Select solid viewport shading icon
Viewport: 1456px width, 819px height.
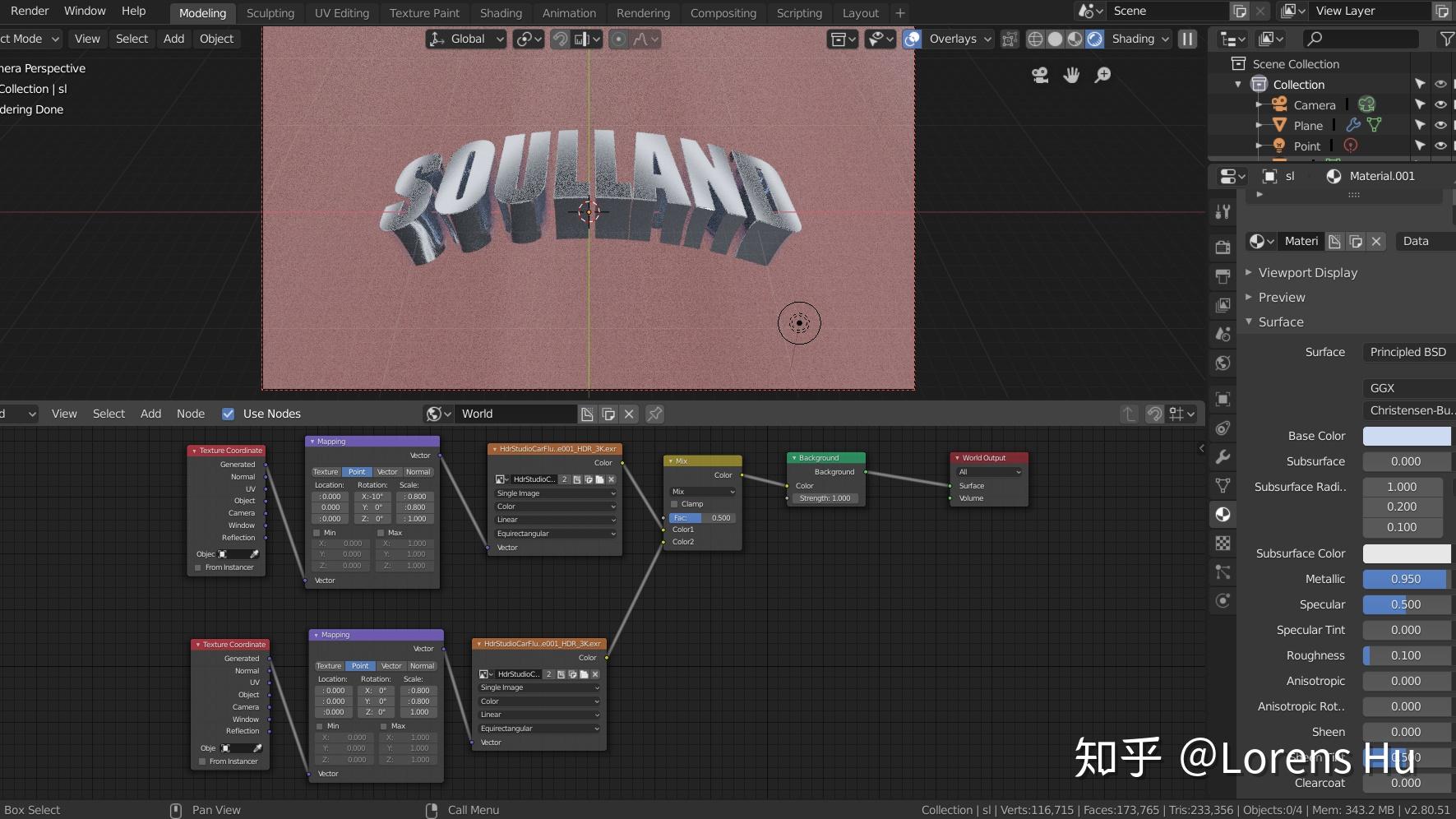tap(1055, 39)
